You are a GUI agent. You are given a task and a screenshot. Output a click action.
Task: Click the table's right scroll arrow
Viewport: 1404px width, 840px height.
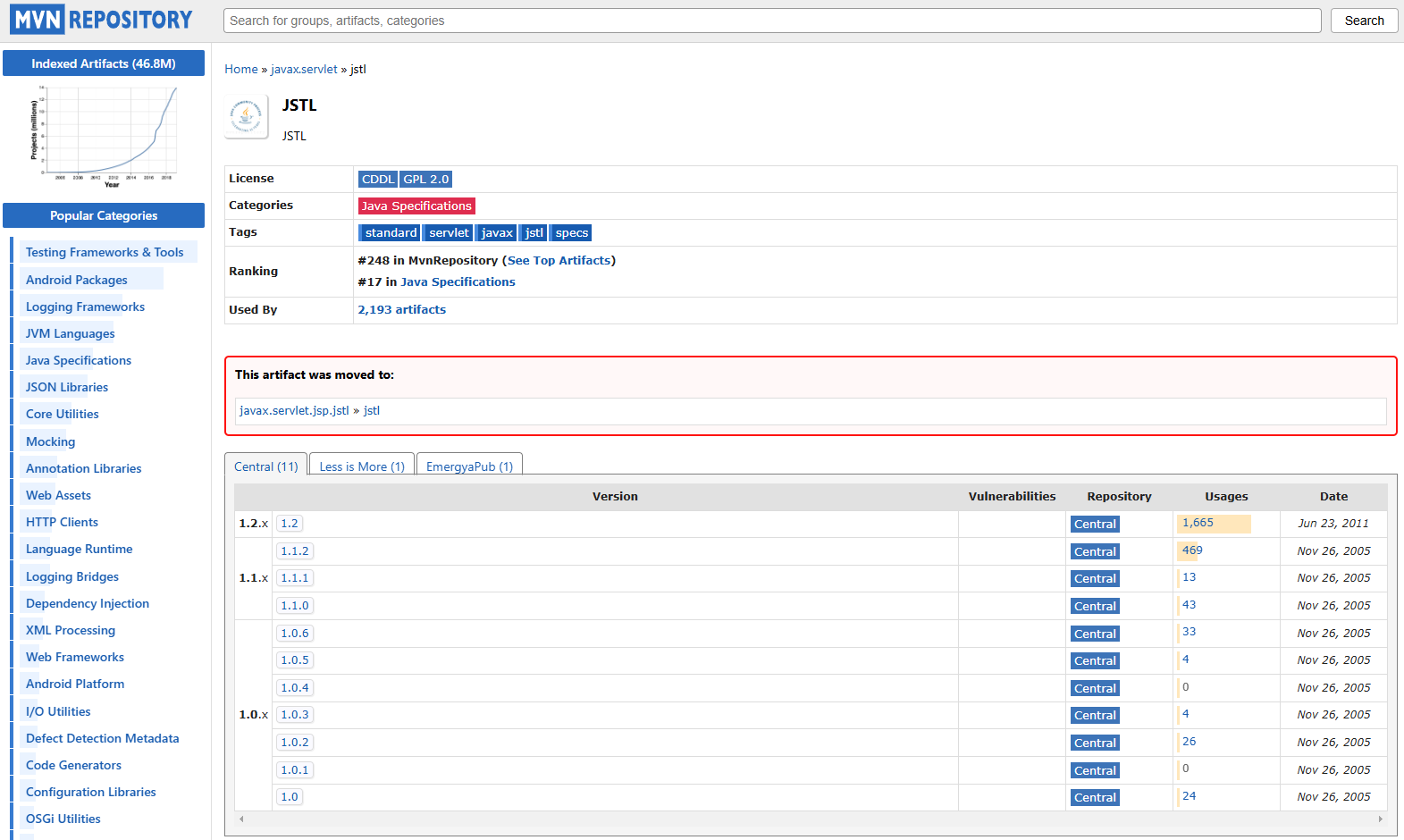1381,819
